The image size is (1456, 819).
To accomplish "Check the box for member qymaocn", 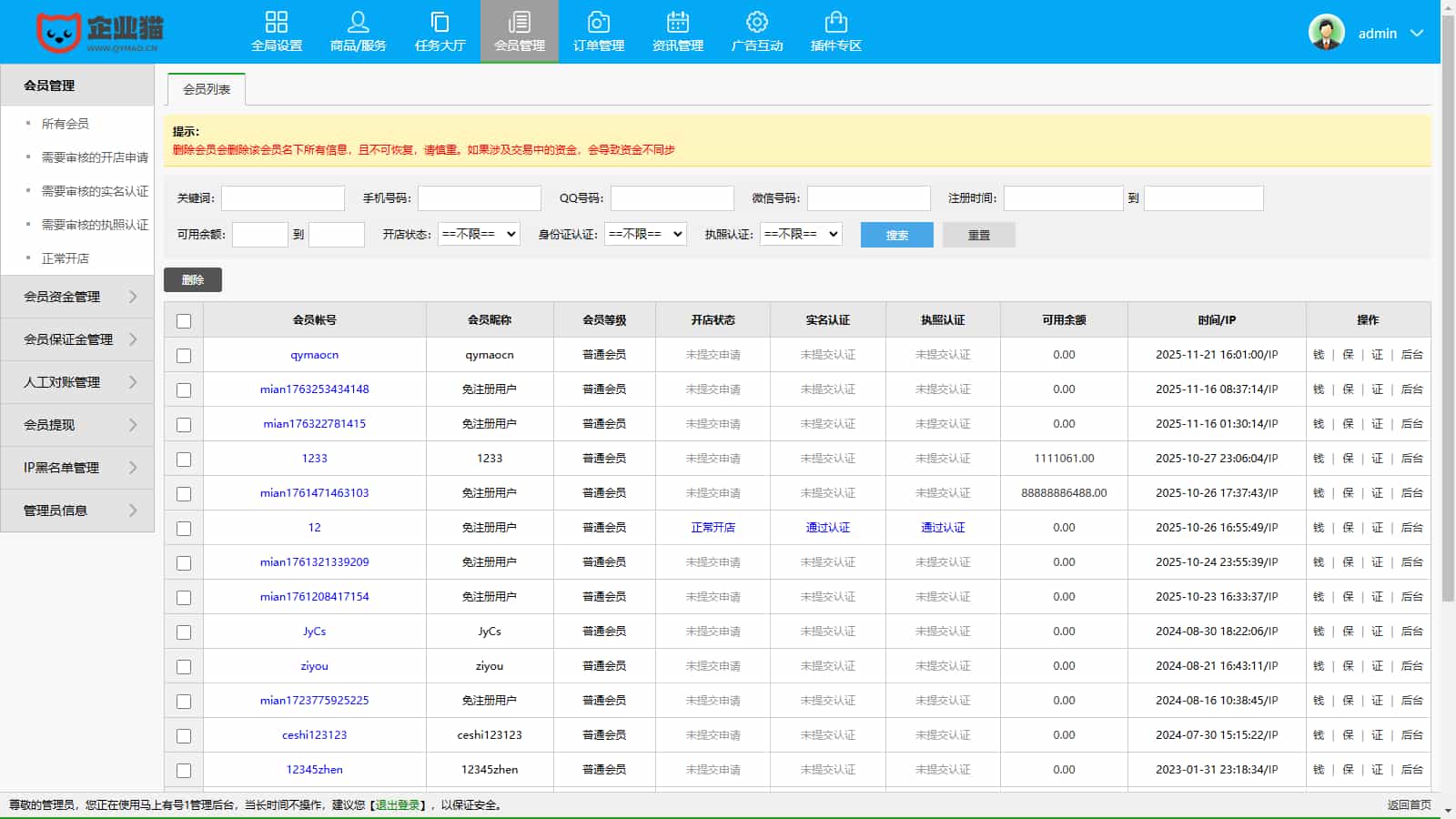I will 184,356.
